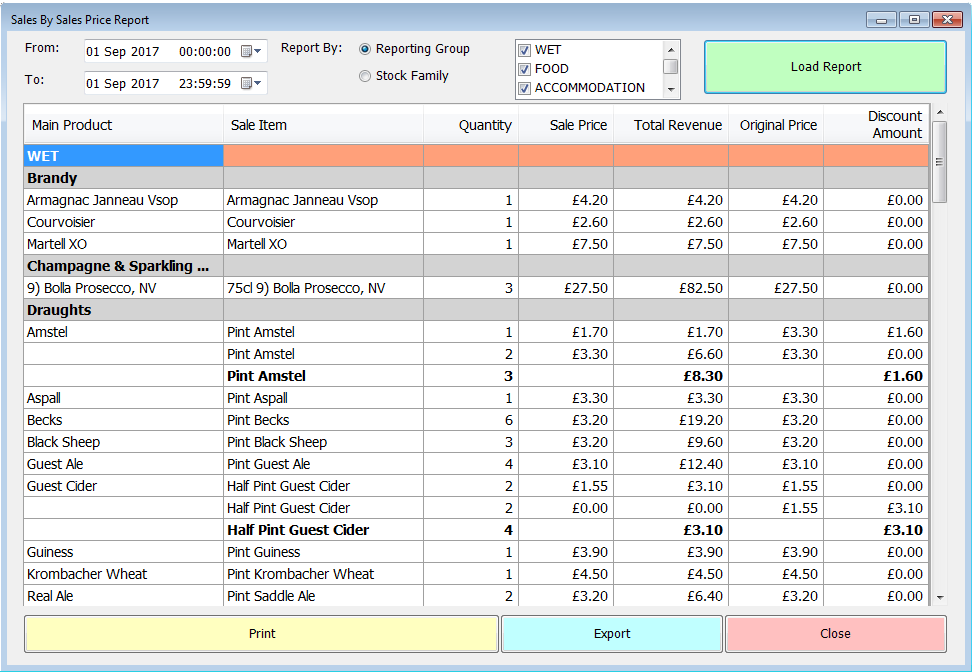973x672 pixels.
Task: Uncheck the FOOD reporting group
Action: click(524, 68)
